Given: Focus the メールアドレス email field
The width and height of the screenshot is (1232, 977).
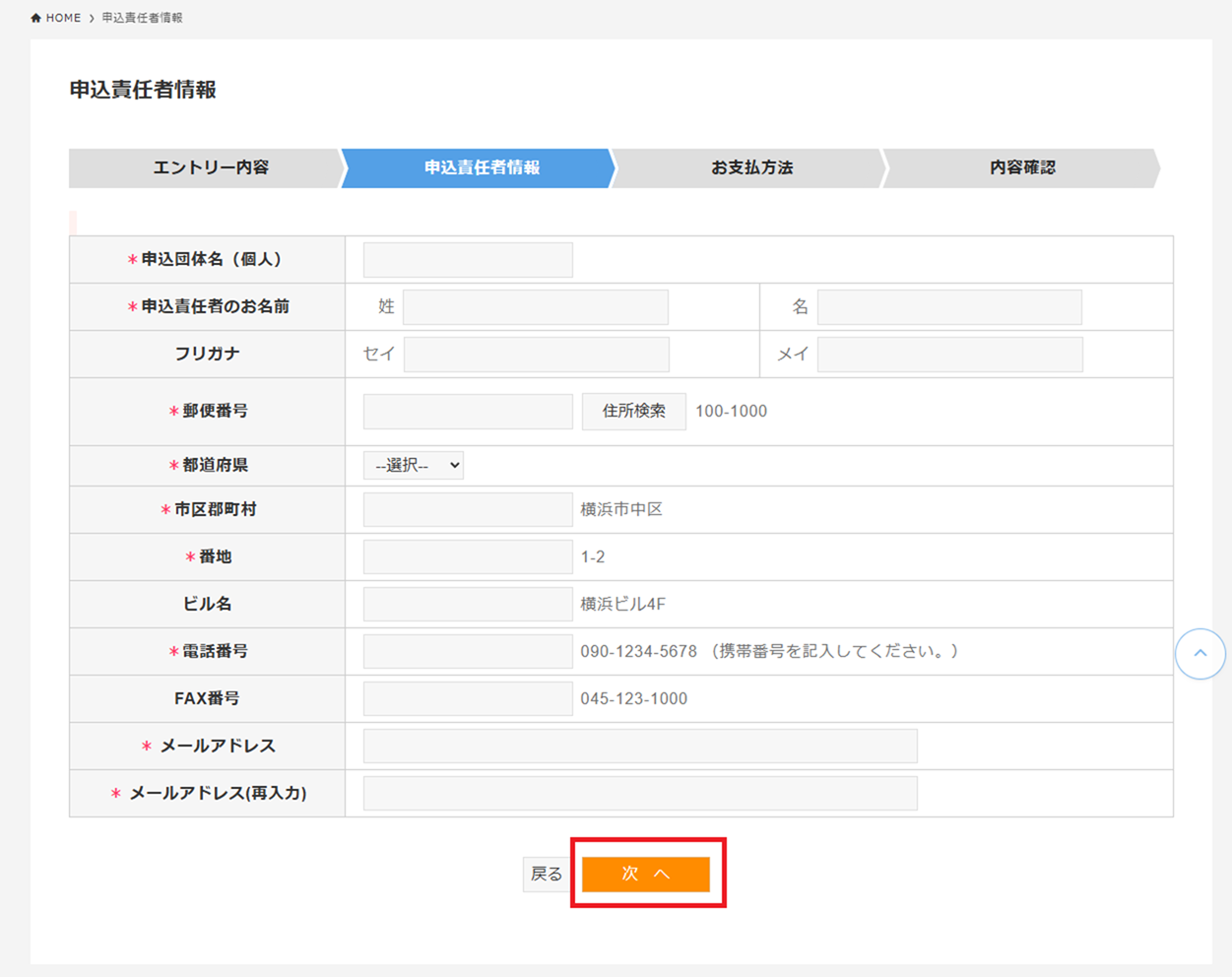Looking at the screenshot, I should (x=639, y=746).
